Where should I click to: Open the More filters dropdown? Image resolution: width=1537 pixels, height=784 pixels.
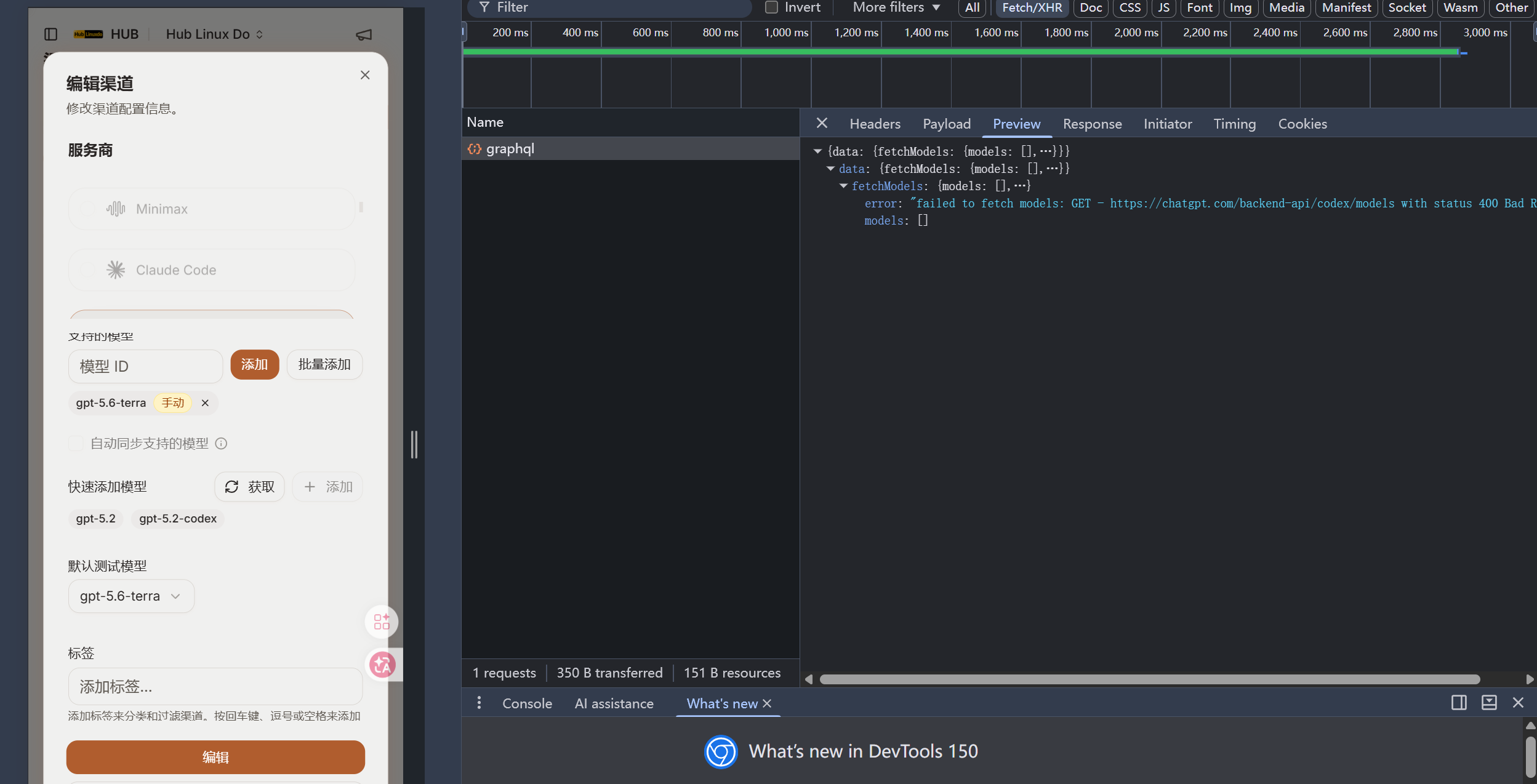(896, 7)
